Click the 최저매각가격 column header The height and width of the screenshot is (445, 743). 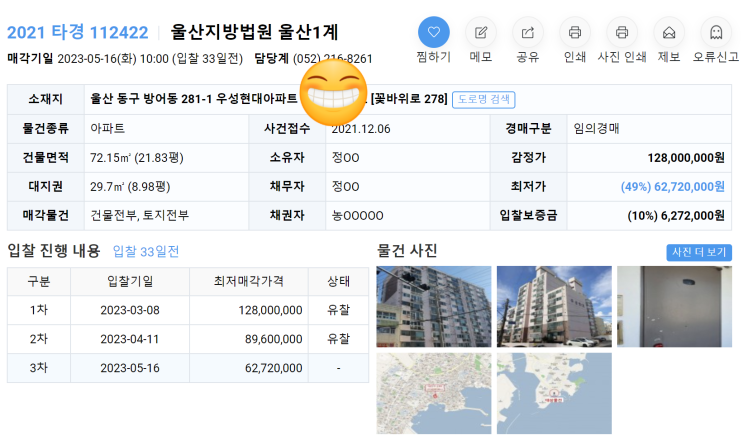249,282
